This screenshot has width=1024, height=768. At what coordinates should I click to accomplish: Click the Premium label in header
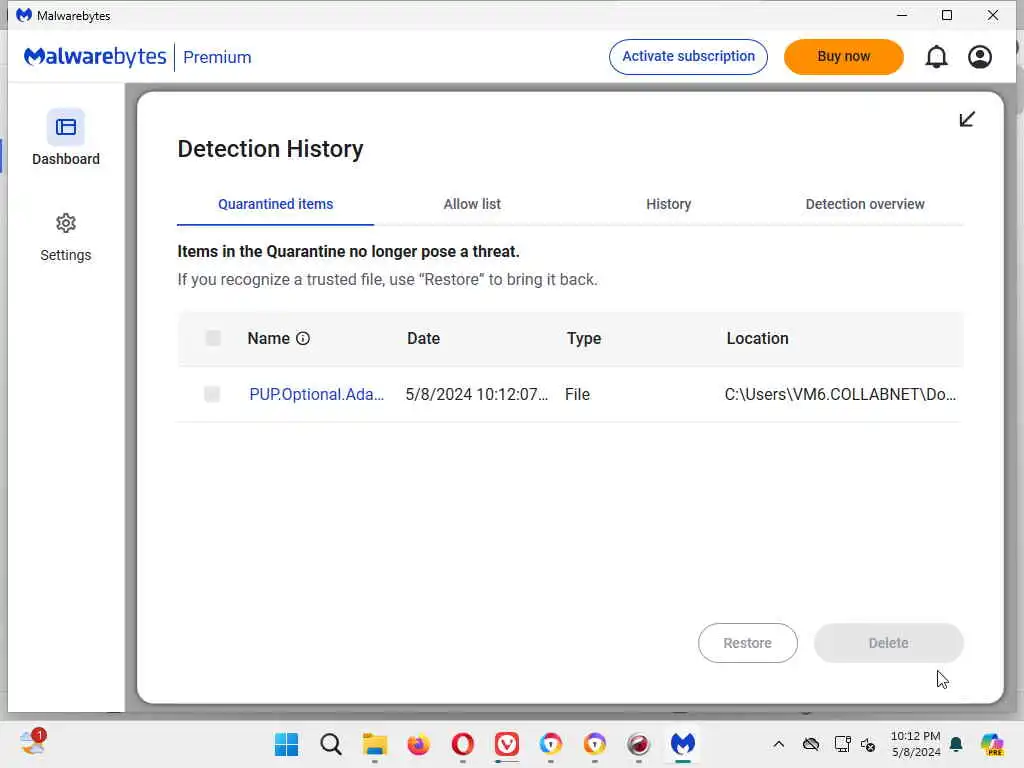point(217,57)
